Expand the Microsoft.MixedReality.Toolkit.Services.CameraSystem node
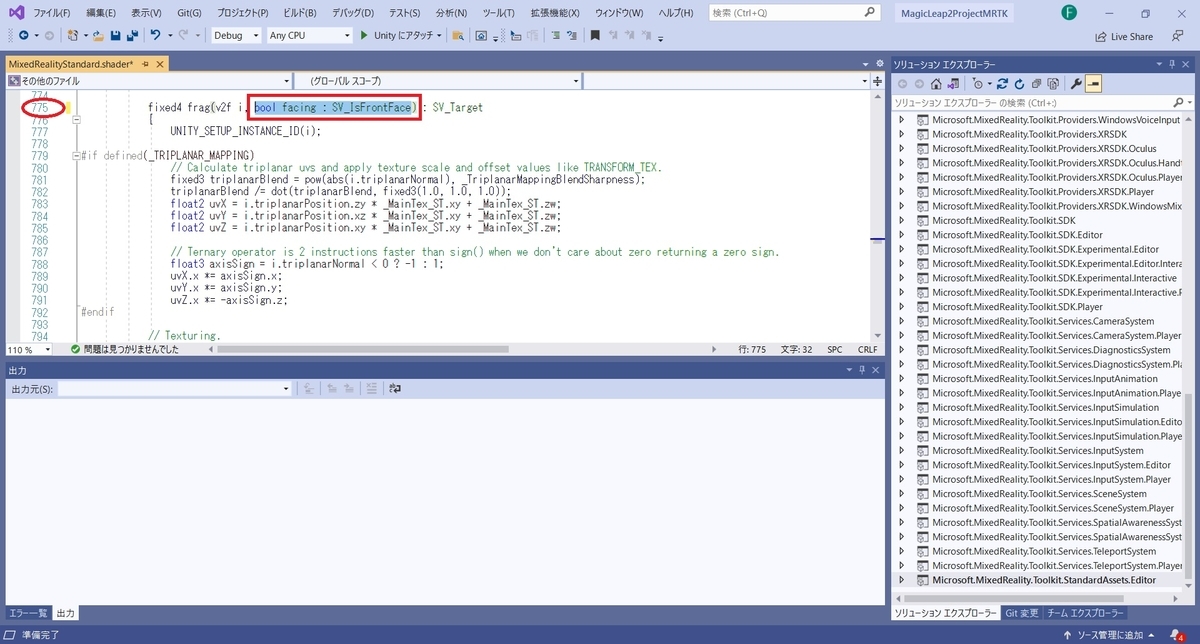1200x644 pixels. (x=901, y=321)
